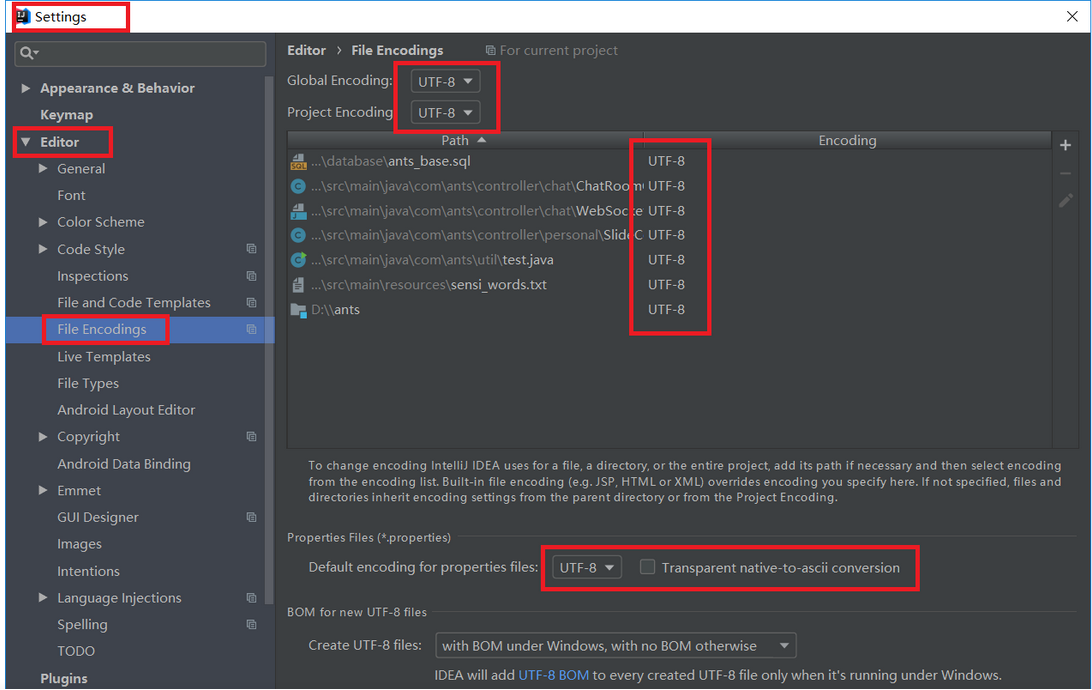Click the project-level icon beside Spelling
This screenshot has width=1092, height=690.
[251, 625]
